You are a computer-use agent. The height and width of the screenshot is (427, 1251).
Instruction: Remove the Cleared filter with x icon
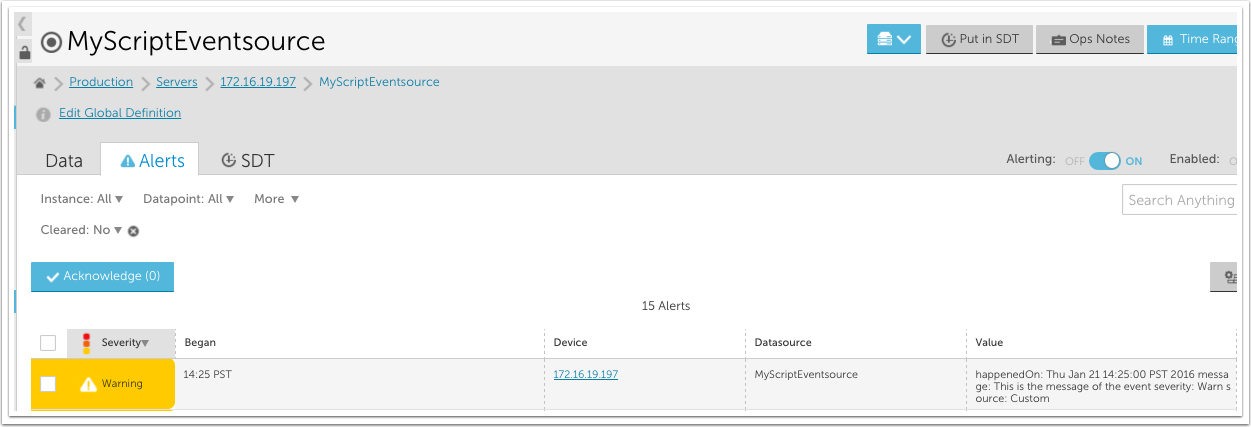pyautogui.click(x=133, y=231)
